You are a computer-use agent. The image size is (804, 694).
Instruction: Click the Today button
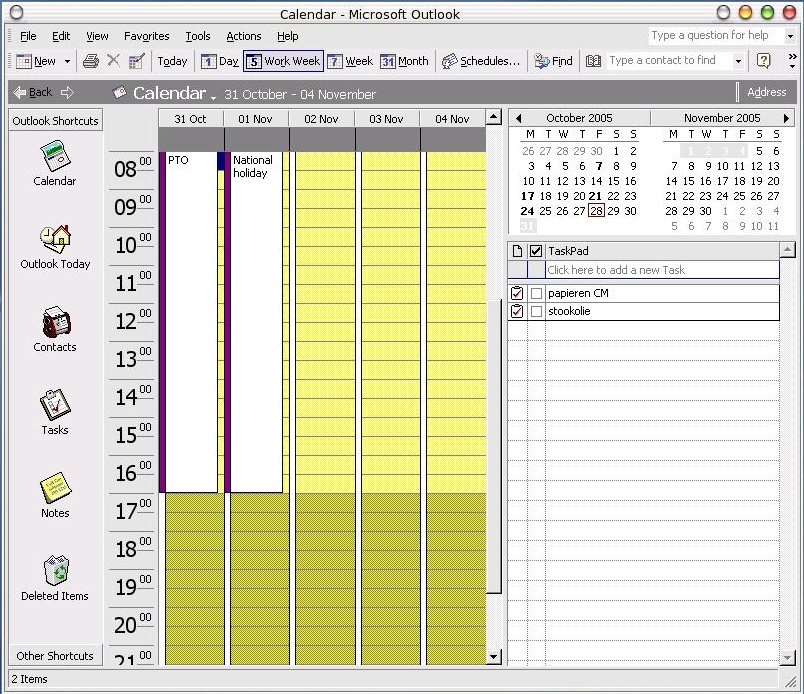[x=172, y=61]
